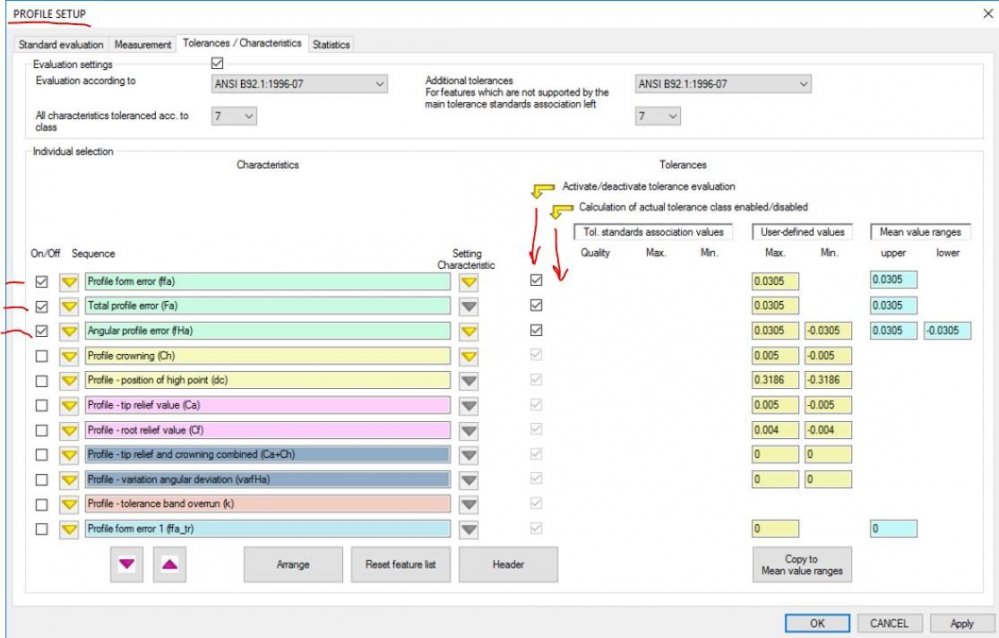Image resolution: width=999 pixels, height=638 pixels.
Task: Click yellow Setting Characteristic arrow for Profile crowning (Ch)
Action: coord(468,356)
